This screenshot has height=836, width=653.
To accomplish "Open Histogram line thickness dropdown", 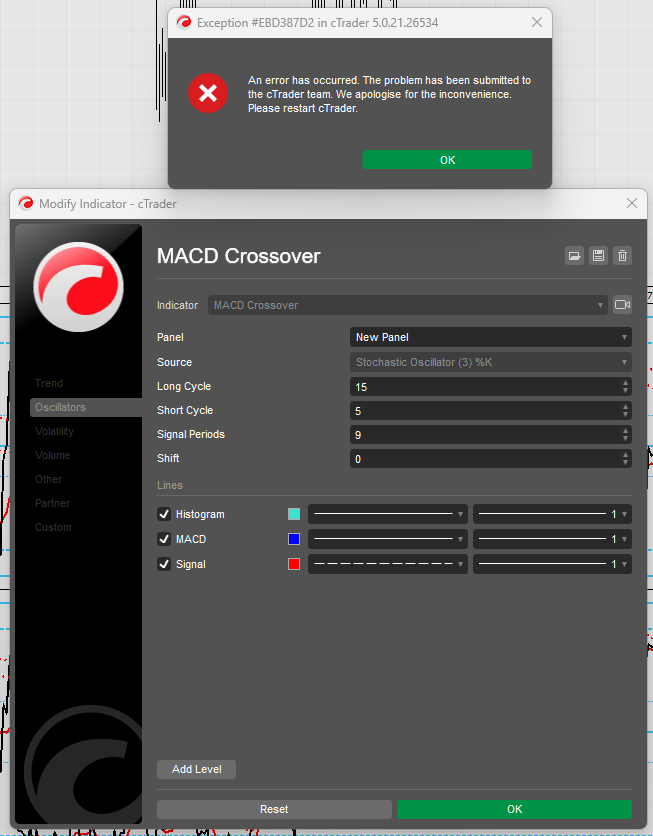I will pyautogui.click(x=552, y=514).
